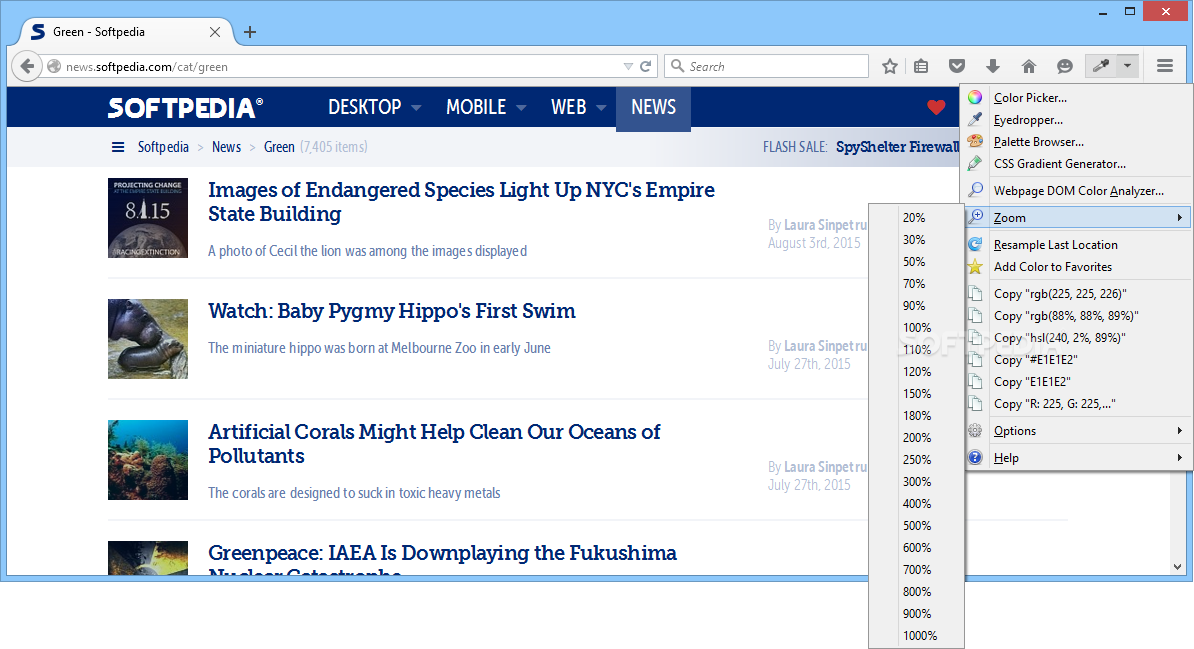Image resolution: width=1194 pixels, height=649 pixels.
Task: Open the Softpedia breadcrumb hamburger icon
Action: coord(118,147)
